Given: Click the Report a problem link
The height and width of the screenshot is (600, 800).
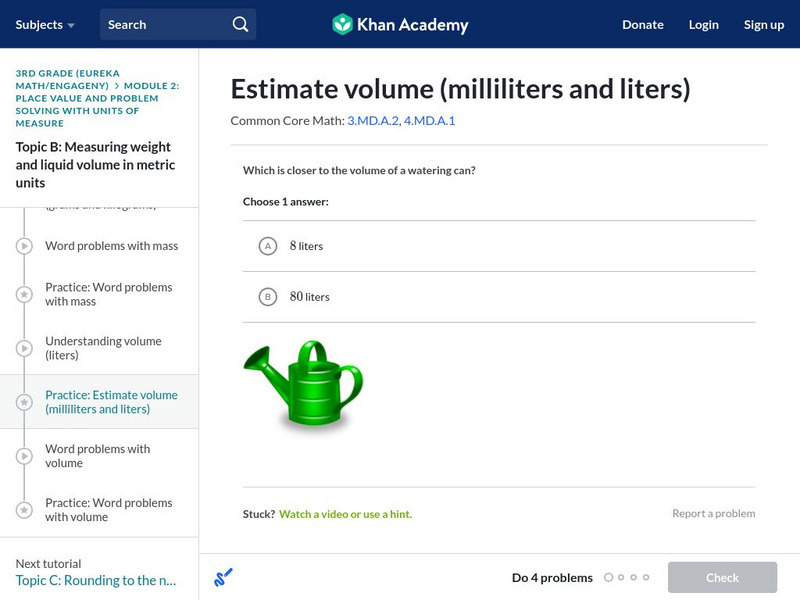Looking at the screenshot, I should pos(714,512).
